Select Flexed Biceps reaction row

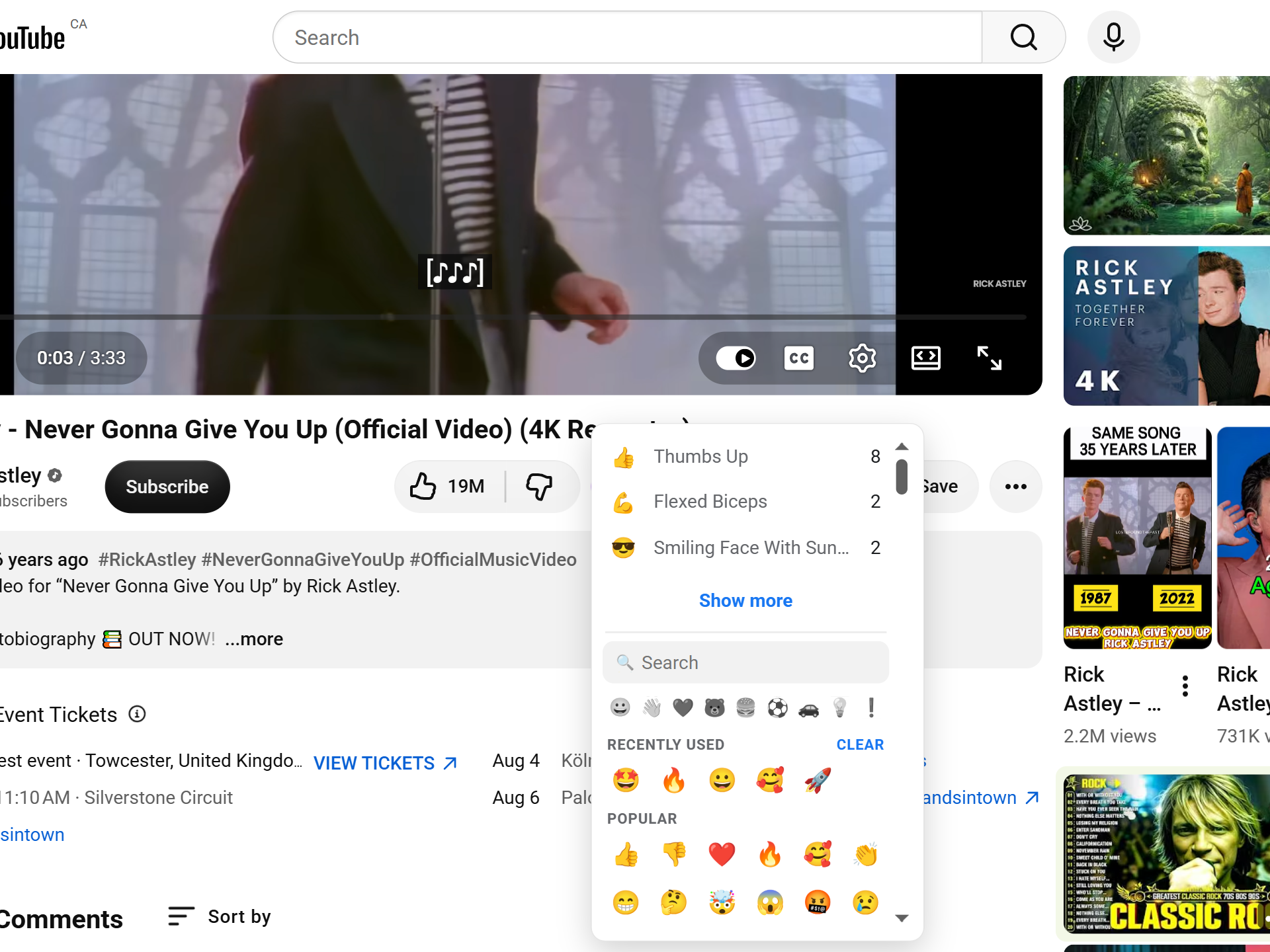coord(745,502)
